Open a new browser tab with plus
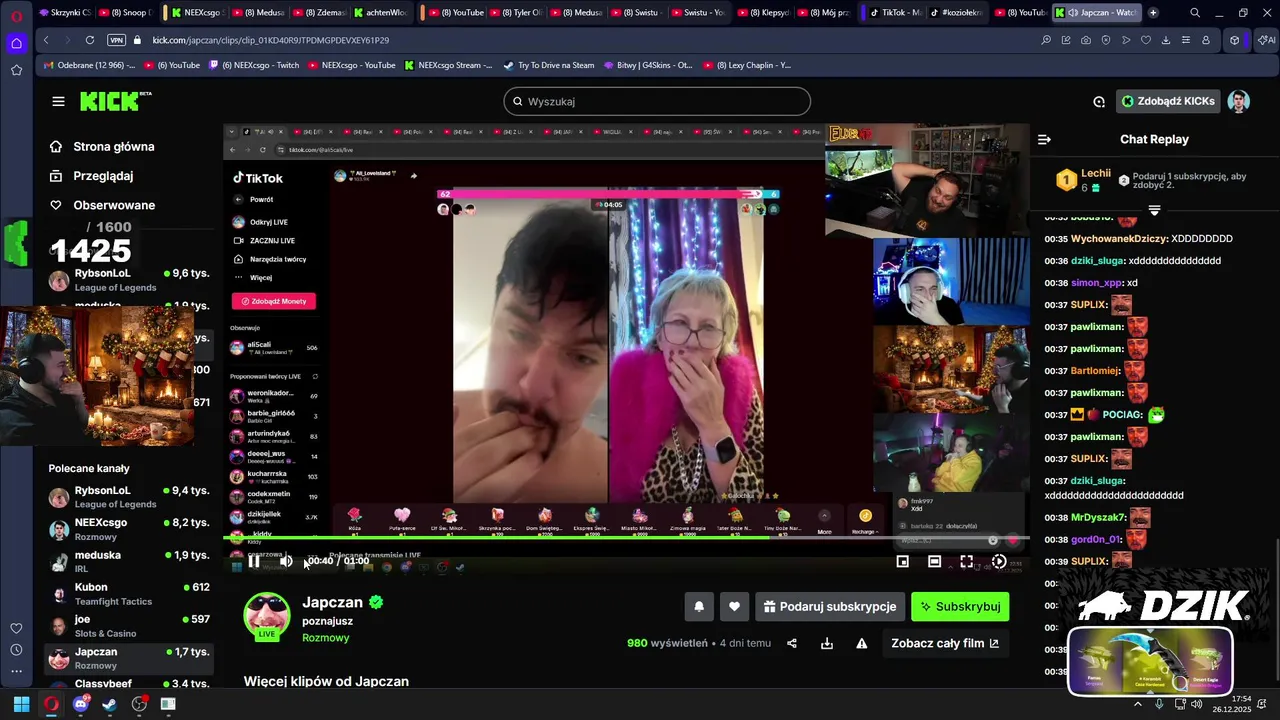 (1153, 13)
